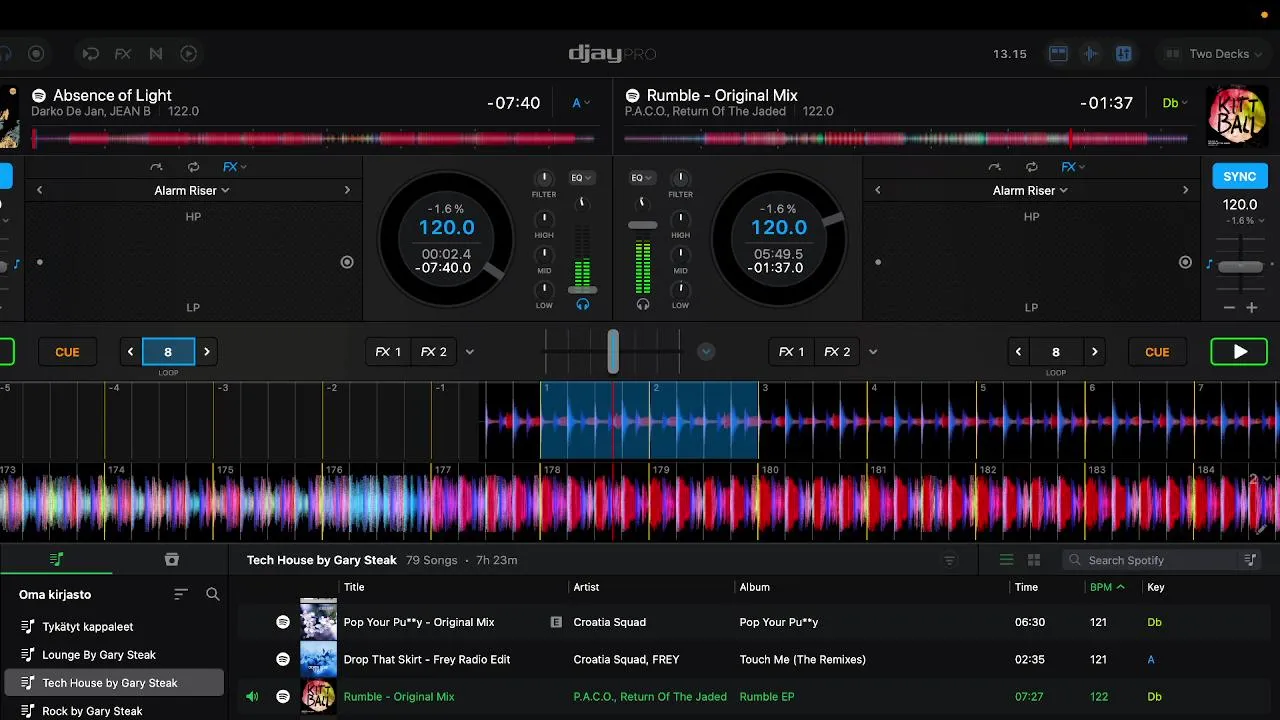Increase left deck loop length
Viewport: 1280px width, 720px height.
[207, 352]
